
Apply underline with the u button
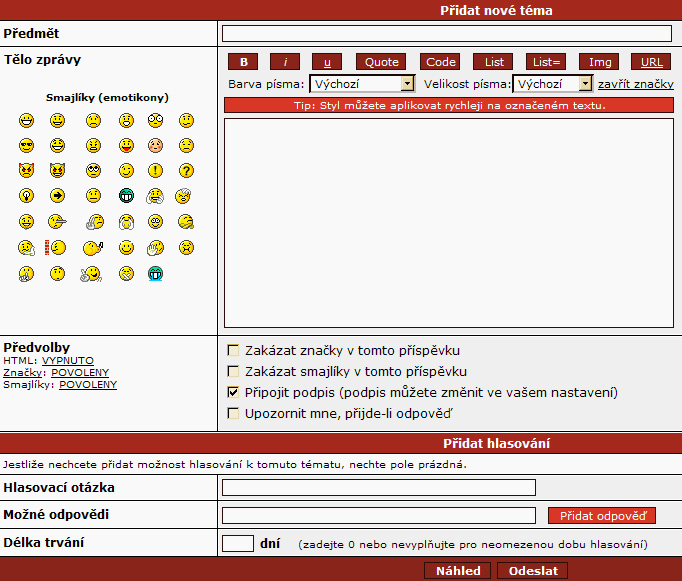point(327,62)
